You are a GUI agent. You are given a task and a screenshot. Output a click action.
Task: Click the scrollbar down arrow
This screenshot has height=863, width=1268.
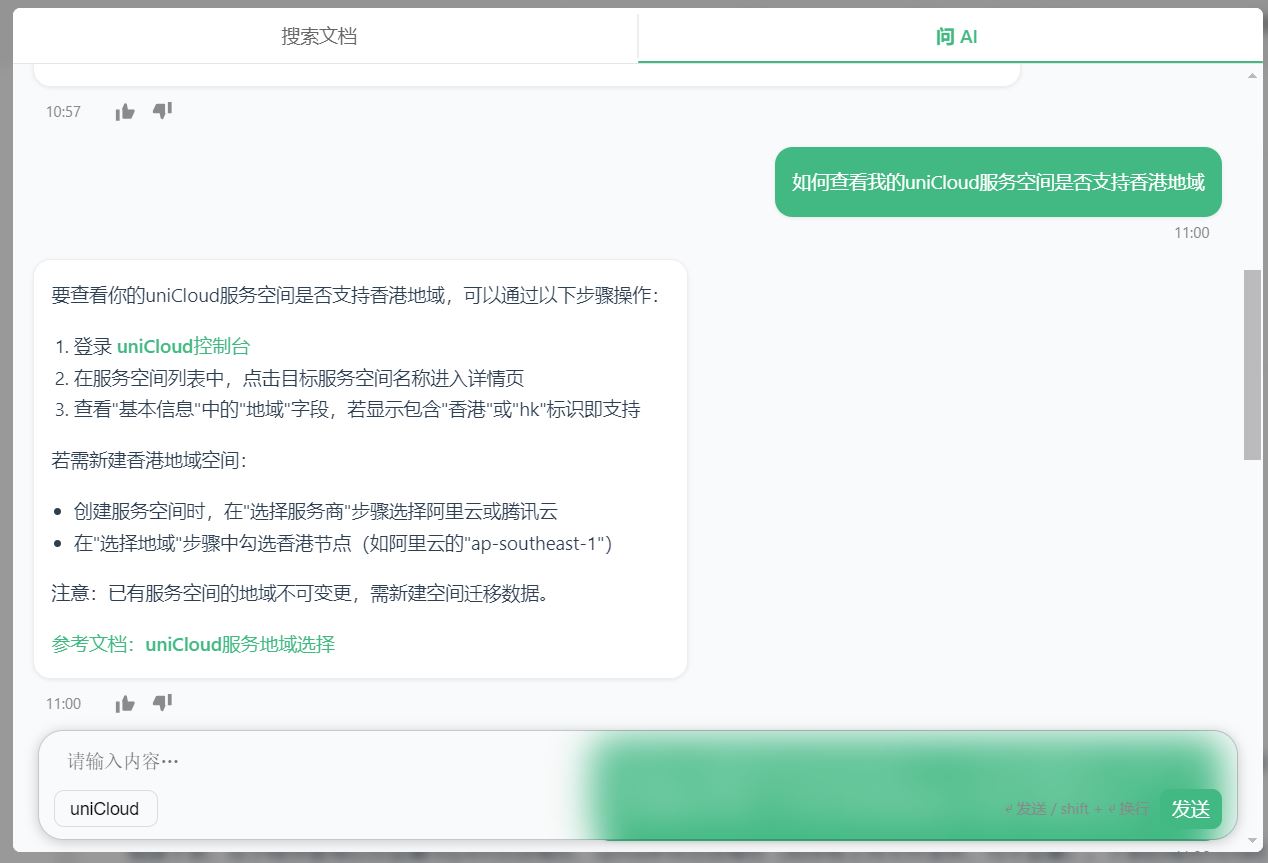tap(1252, 841)
